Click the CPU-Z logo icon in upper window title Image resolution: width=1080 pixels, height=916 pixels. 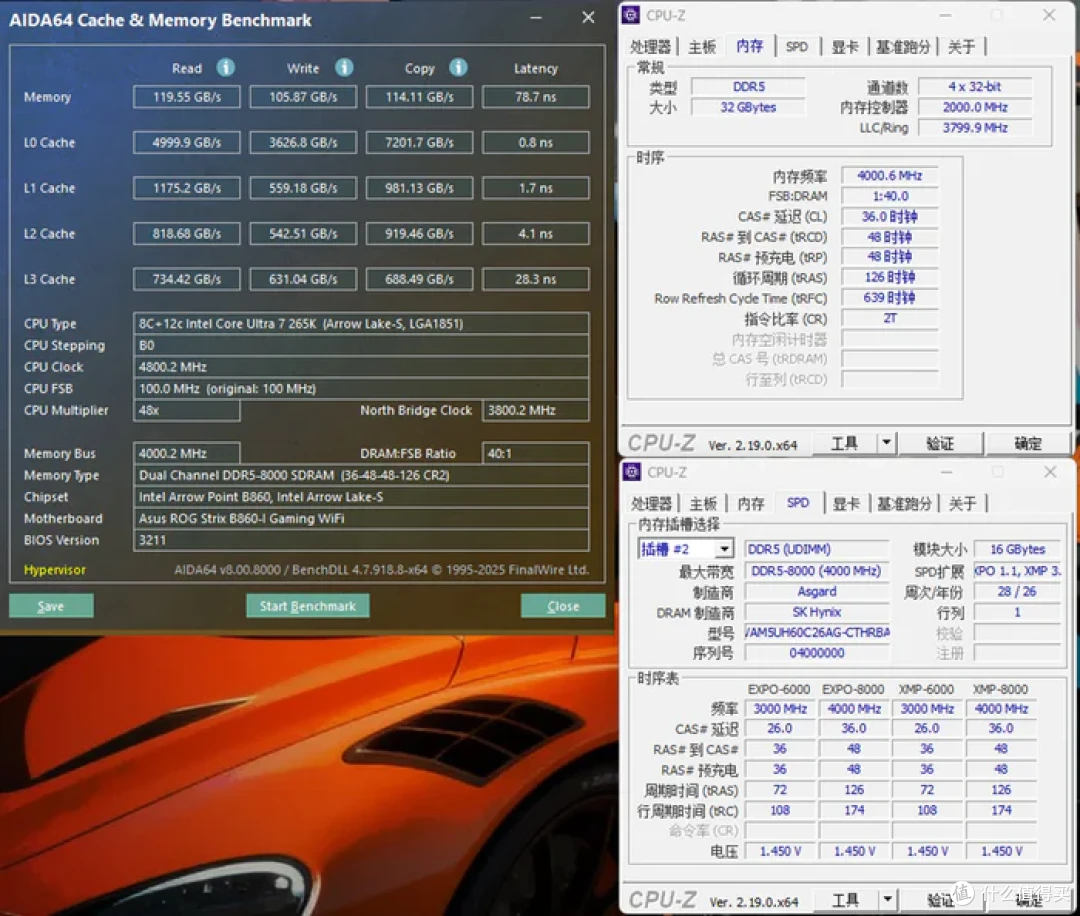click(x=631, y=14)
